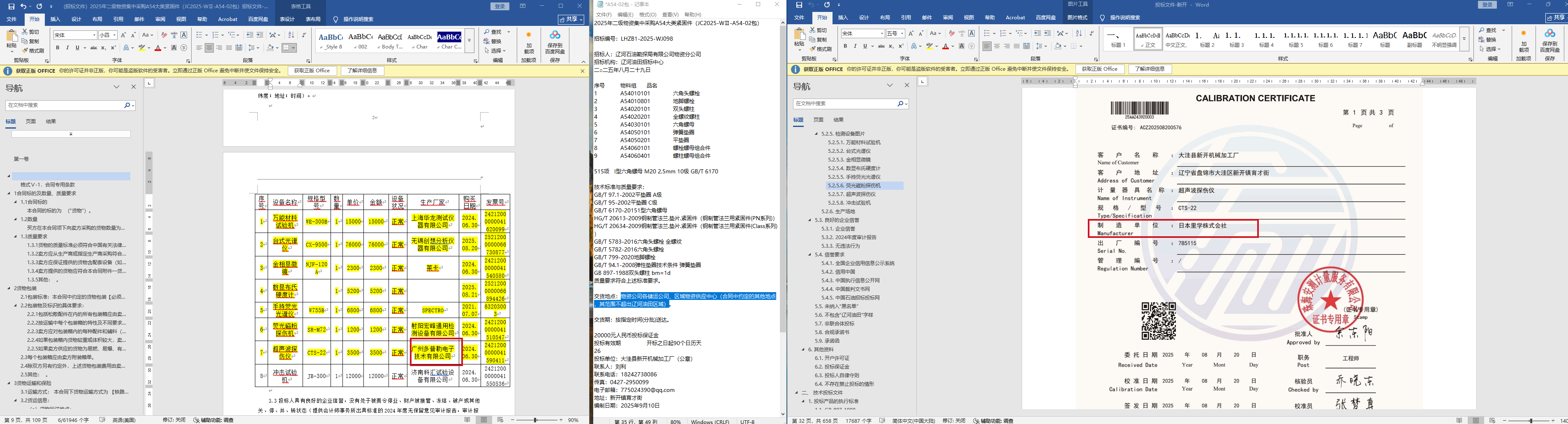This screenshot has width=1568, height=424.
Task: Click Bold in the right Word ribbon
Action: coord(846,46)
